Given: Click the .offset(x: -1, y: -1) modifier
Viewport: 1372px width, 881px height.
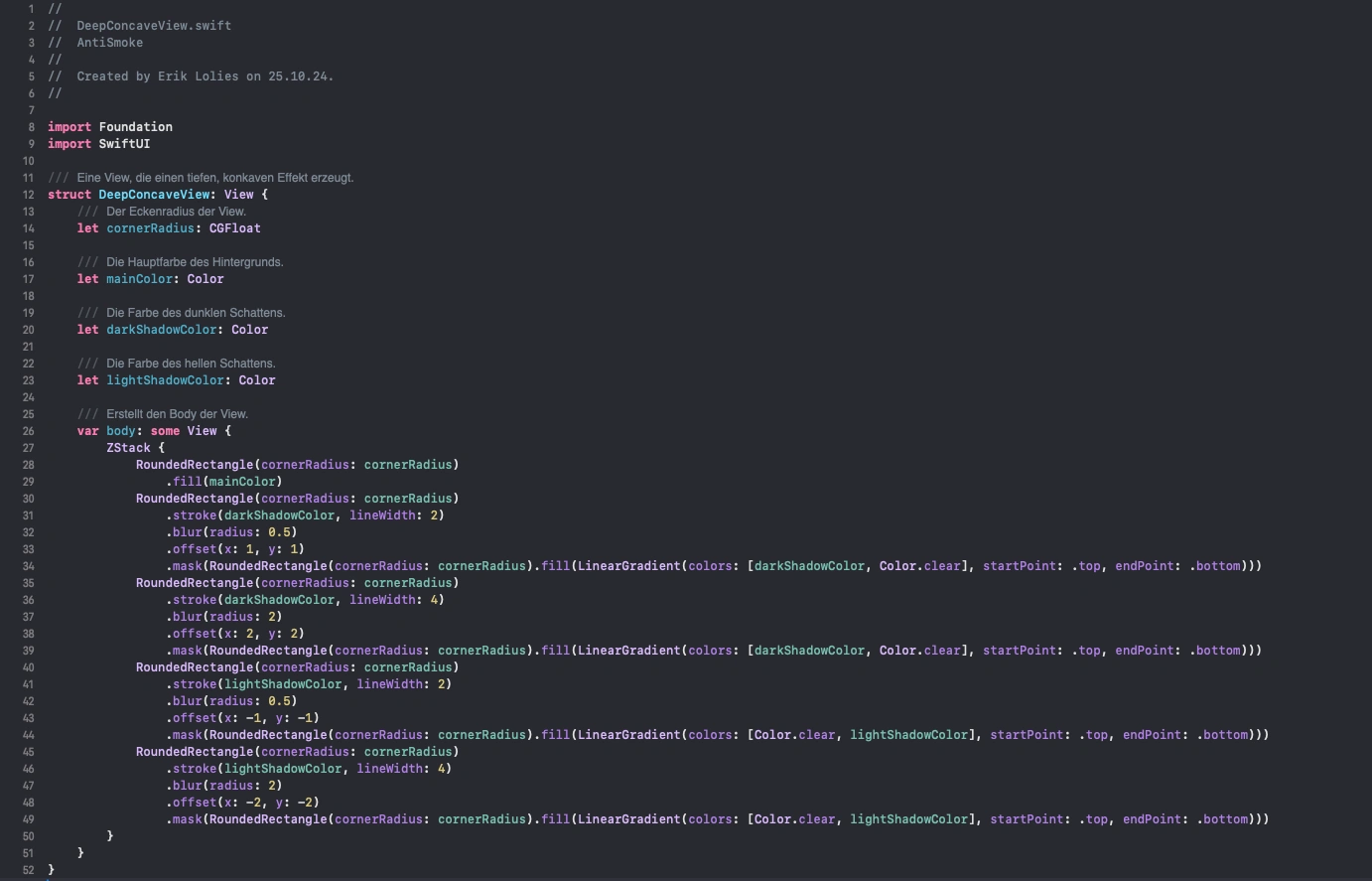Looking at the screenshot, I should [242, 718].
